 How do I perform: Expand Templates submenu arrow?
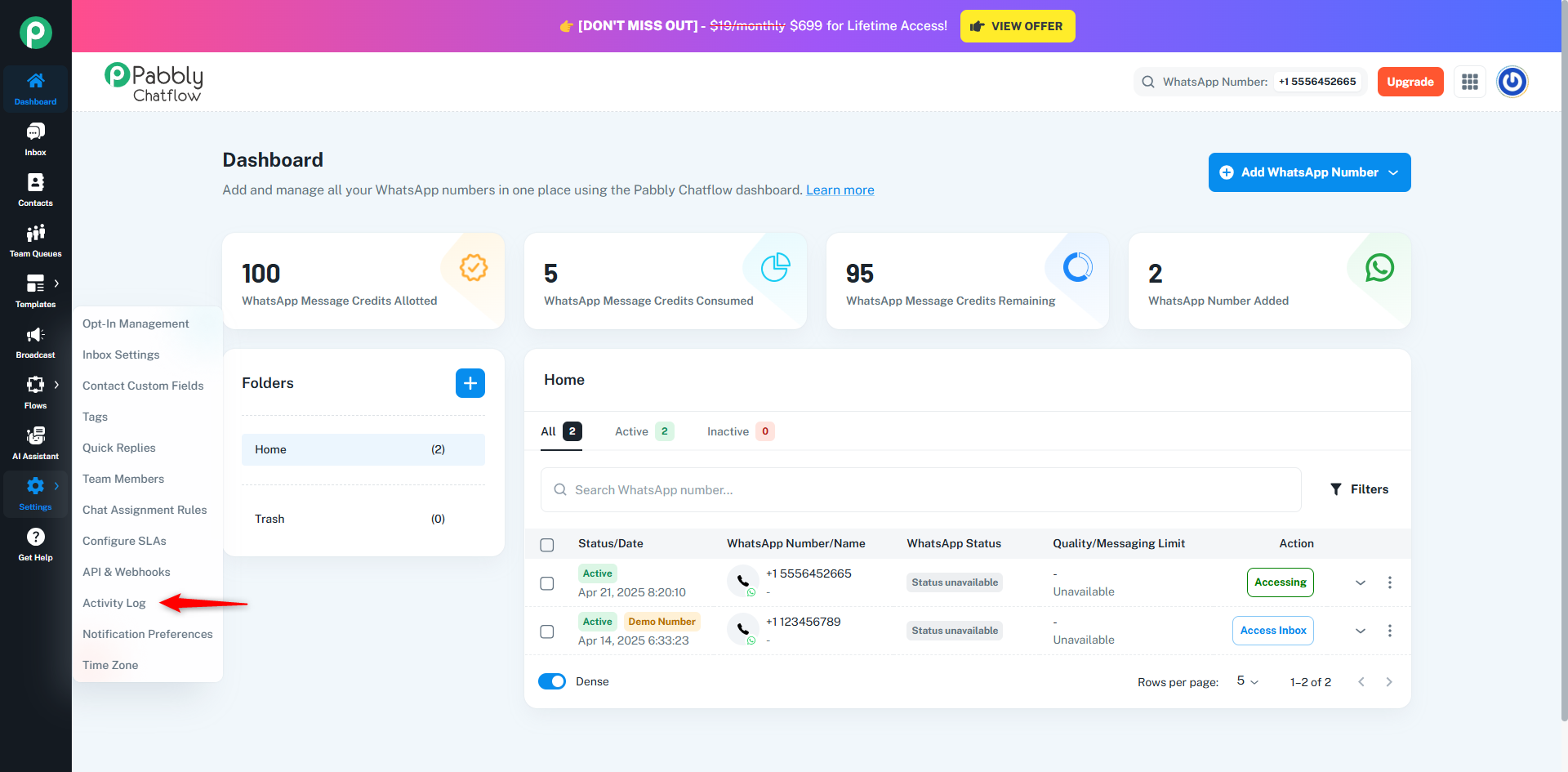coord(56,283)
